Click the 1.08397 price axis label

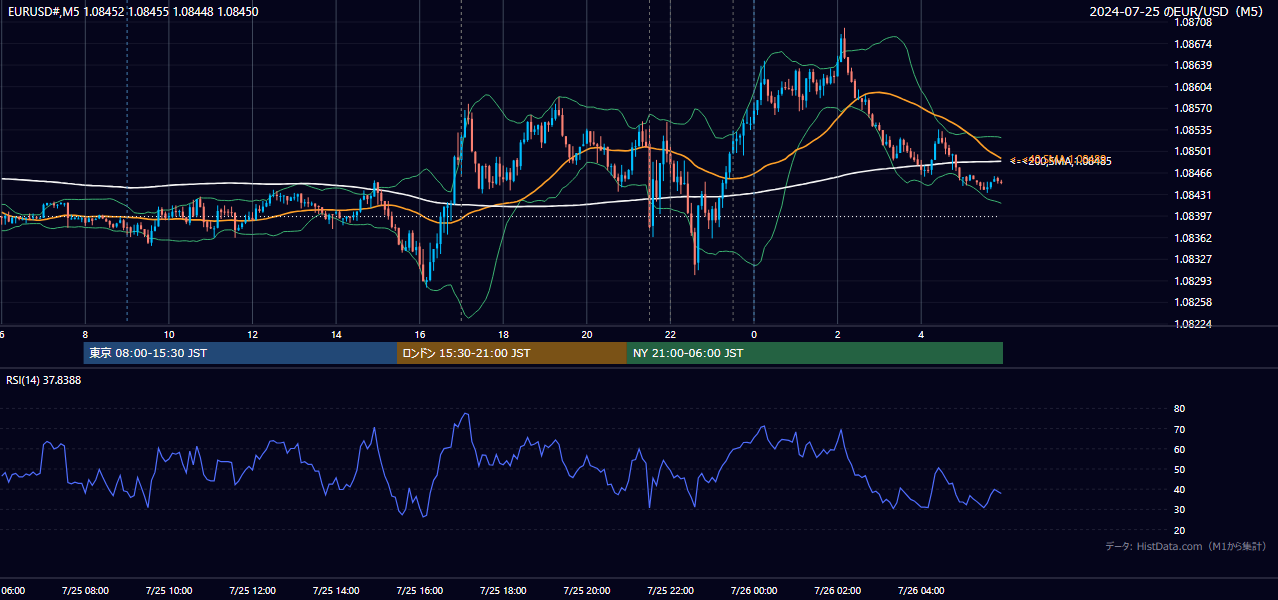(1193, 216)
